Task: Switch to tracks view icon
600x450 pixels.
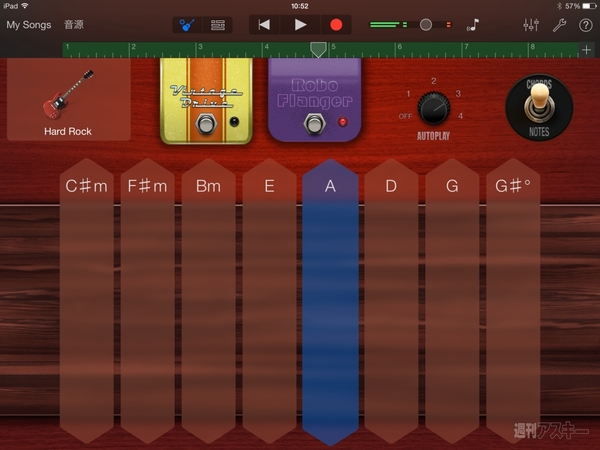Action: 218,25
